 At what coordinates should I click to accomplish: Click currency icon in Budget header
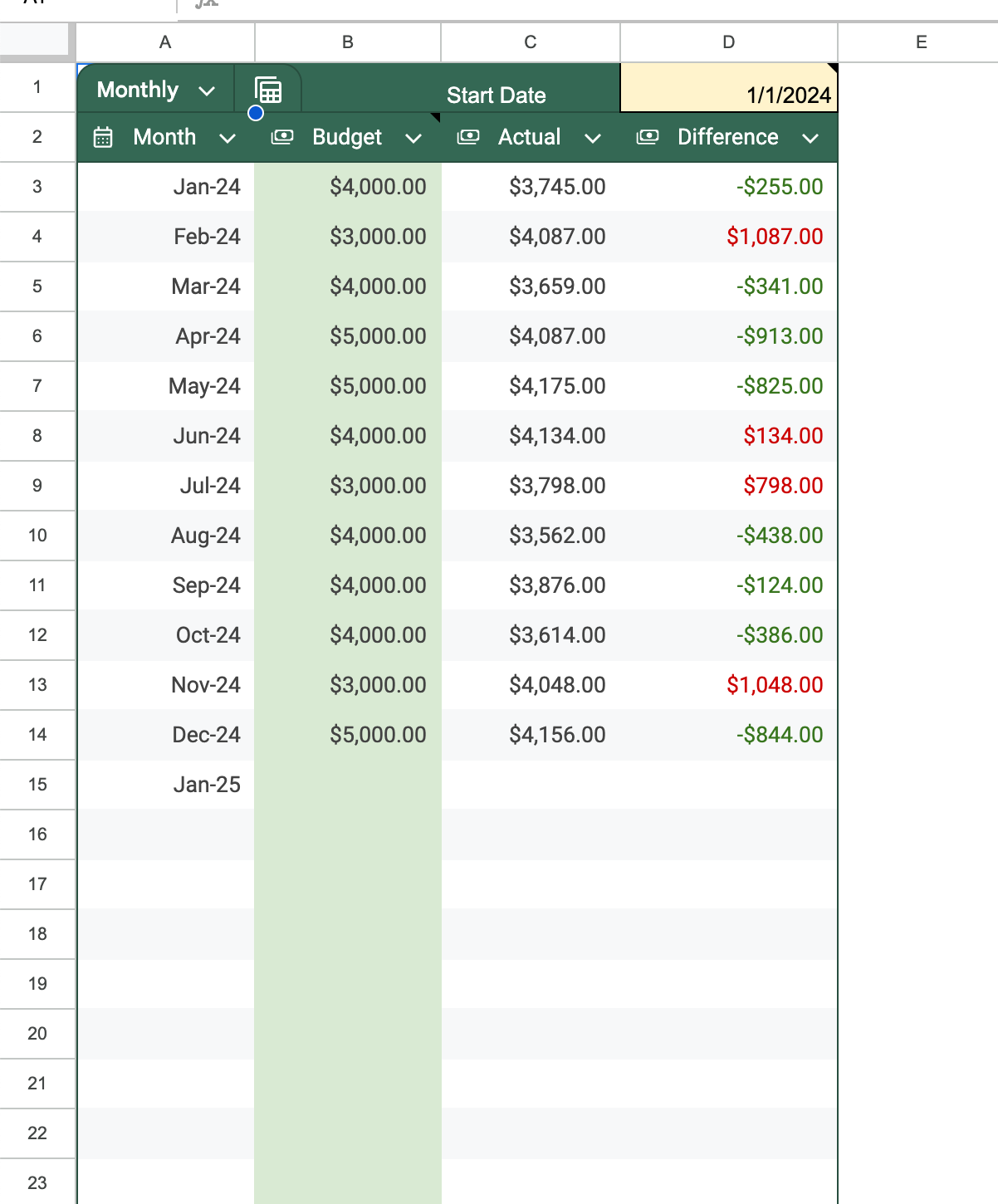point(282,137)
